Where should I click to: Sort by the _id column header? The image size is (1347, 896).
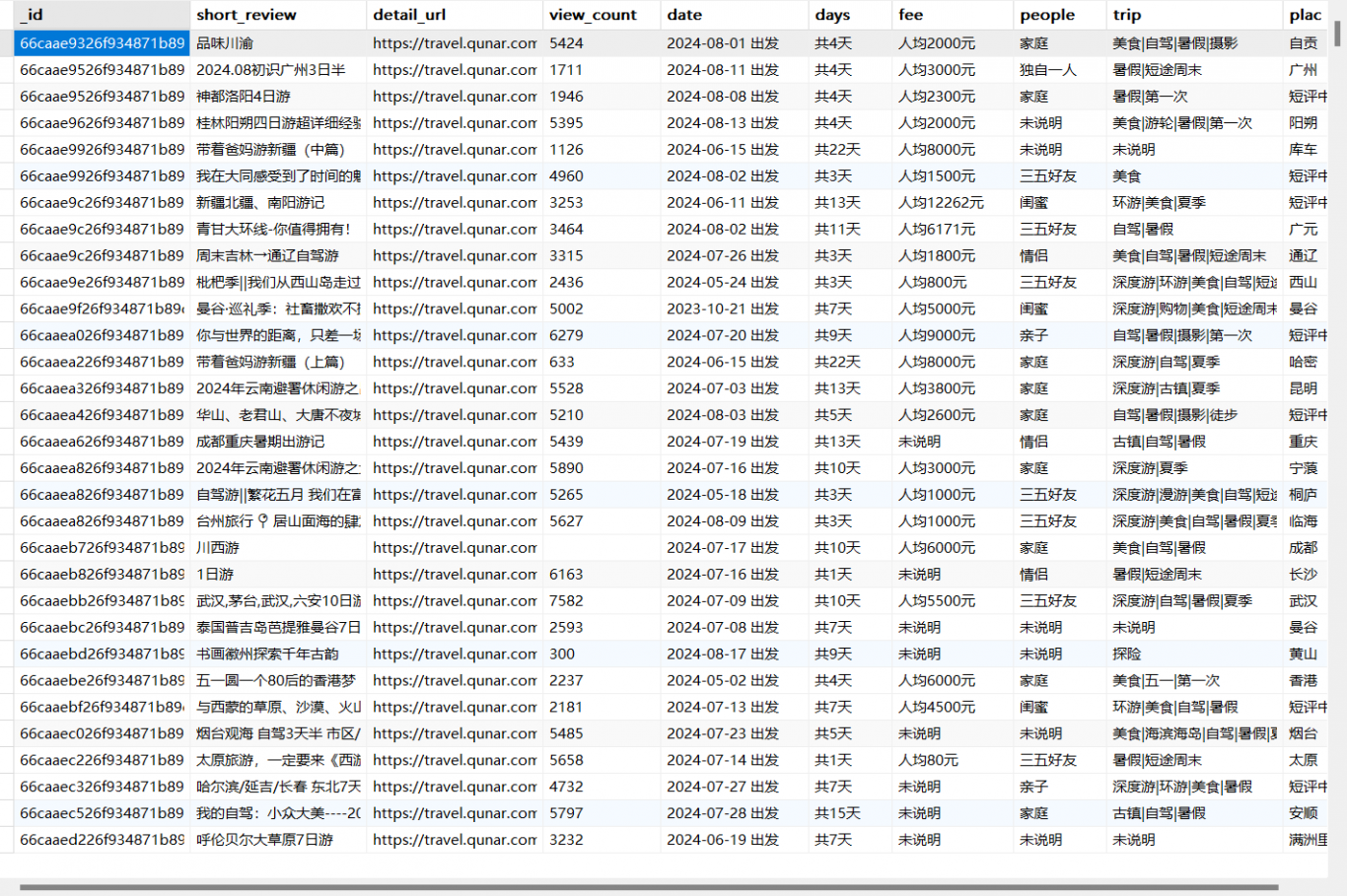[102, 15]
